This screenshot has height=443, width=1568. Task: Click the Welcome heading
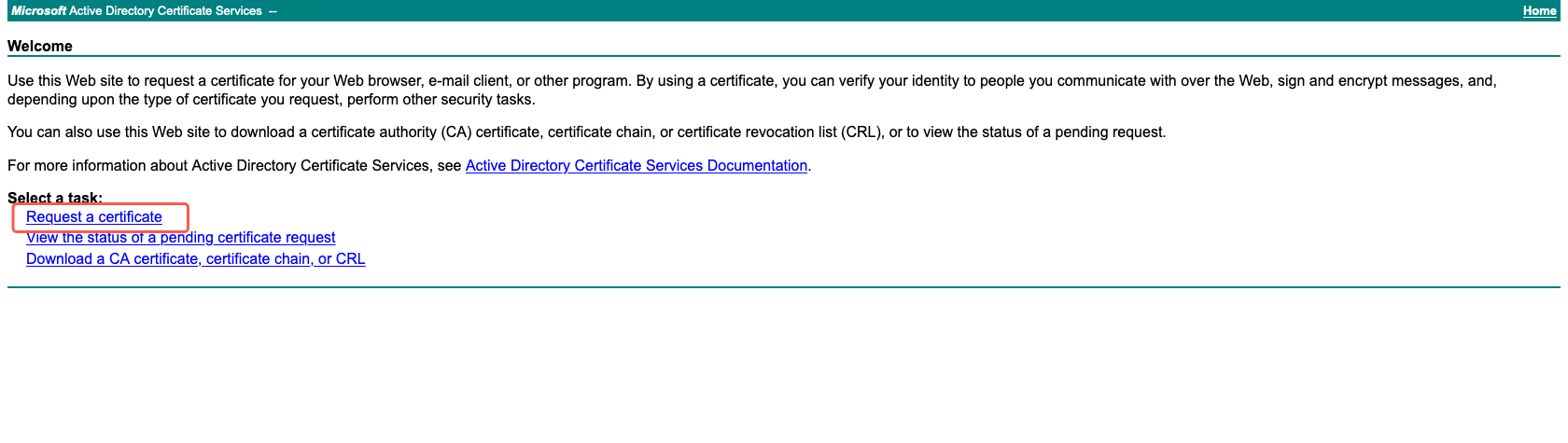(x=40, y=47)
